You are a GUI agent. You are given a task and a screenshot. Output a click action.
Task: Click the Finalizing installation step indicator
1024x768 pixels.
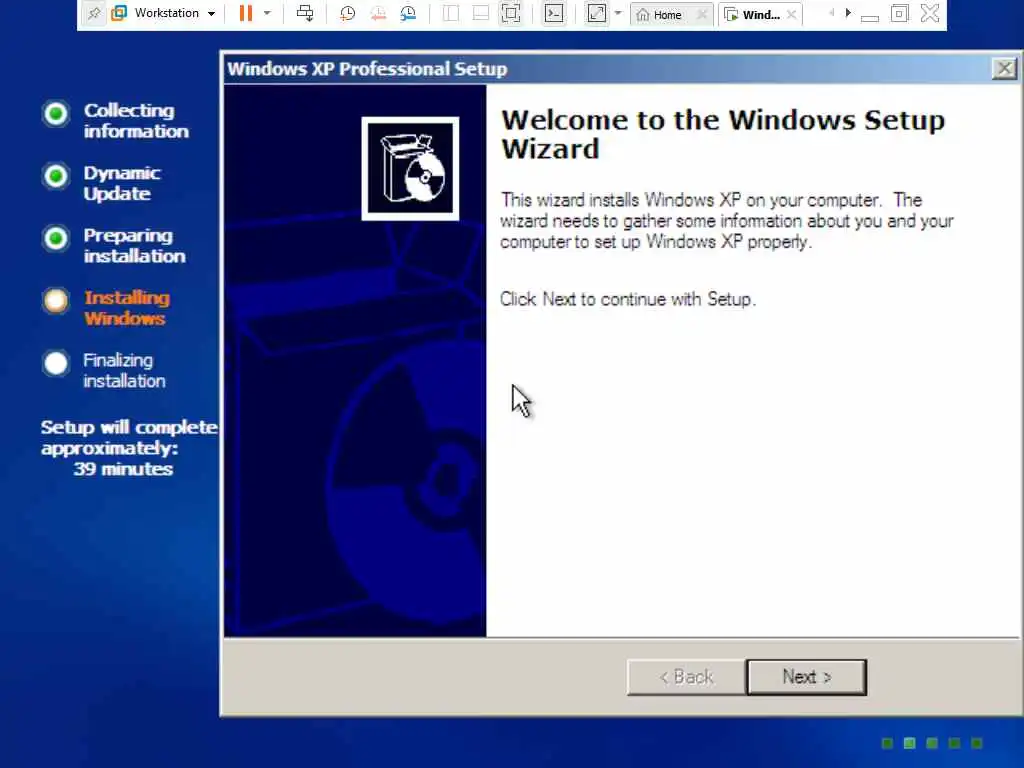[56, 364]
